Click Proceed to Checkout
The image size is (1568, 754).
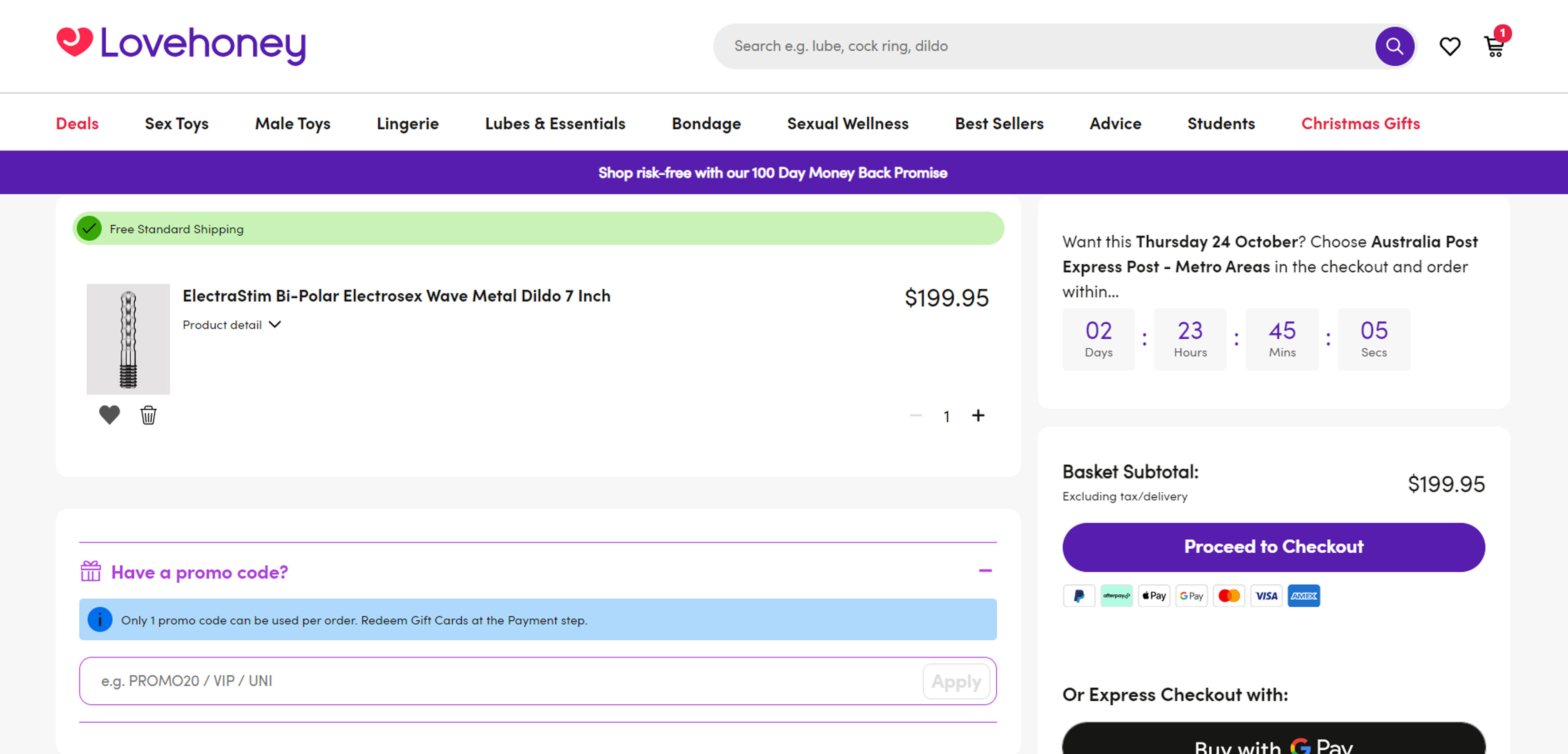pos(1274,547)
